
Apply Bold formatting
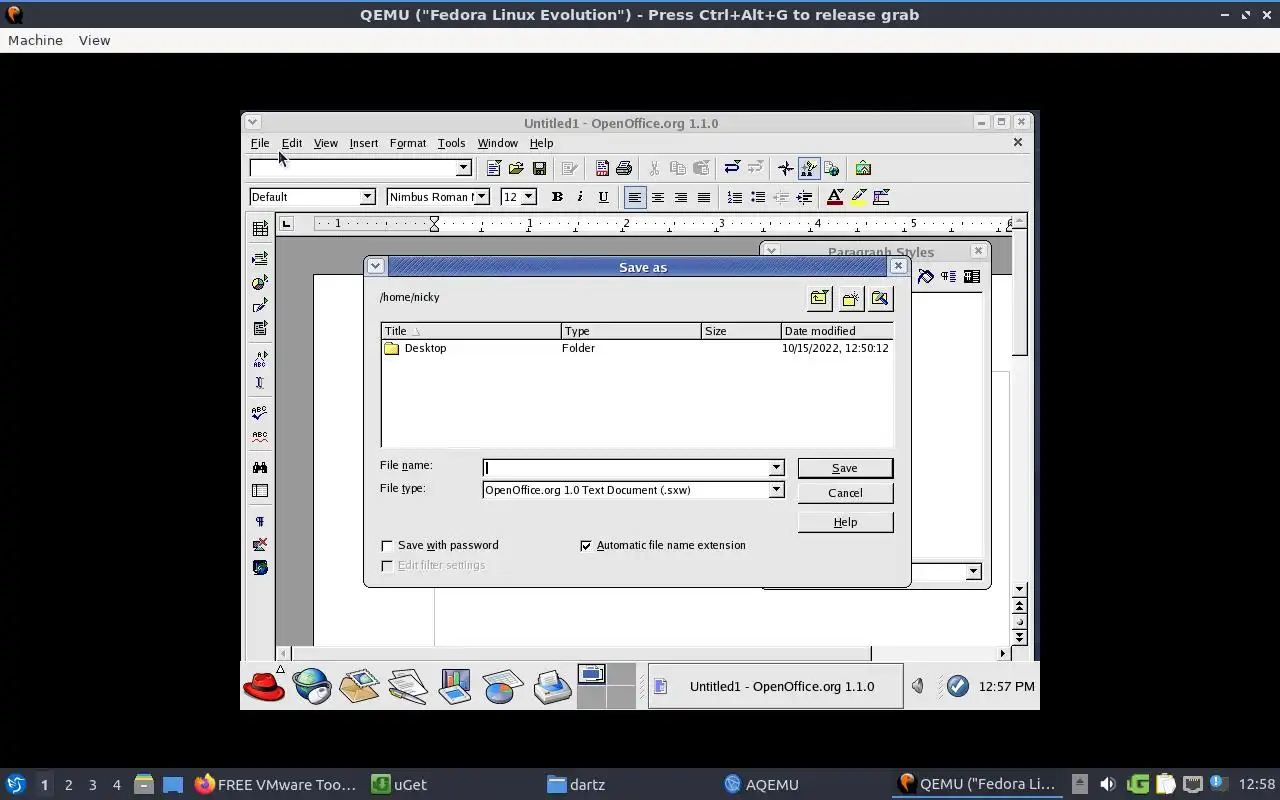point(557,197)
